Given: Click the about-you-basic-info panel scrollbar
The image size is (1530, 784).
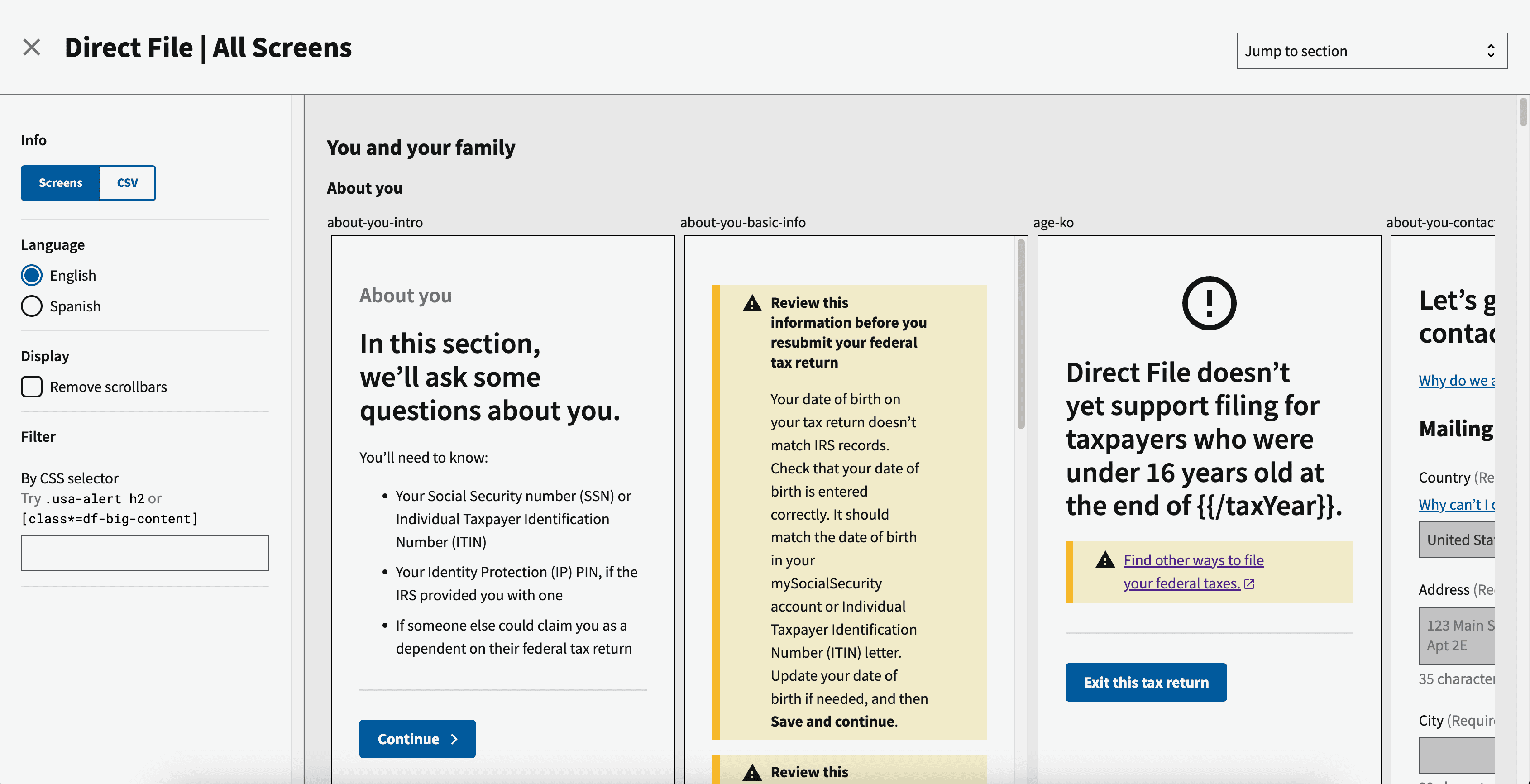Looking at the screenshot, I should tap(1021, 334).
